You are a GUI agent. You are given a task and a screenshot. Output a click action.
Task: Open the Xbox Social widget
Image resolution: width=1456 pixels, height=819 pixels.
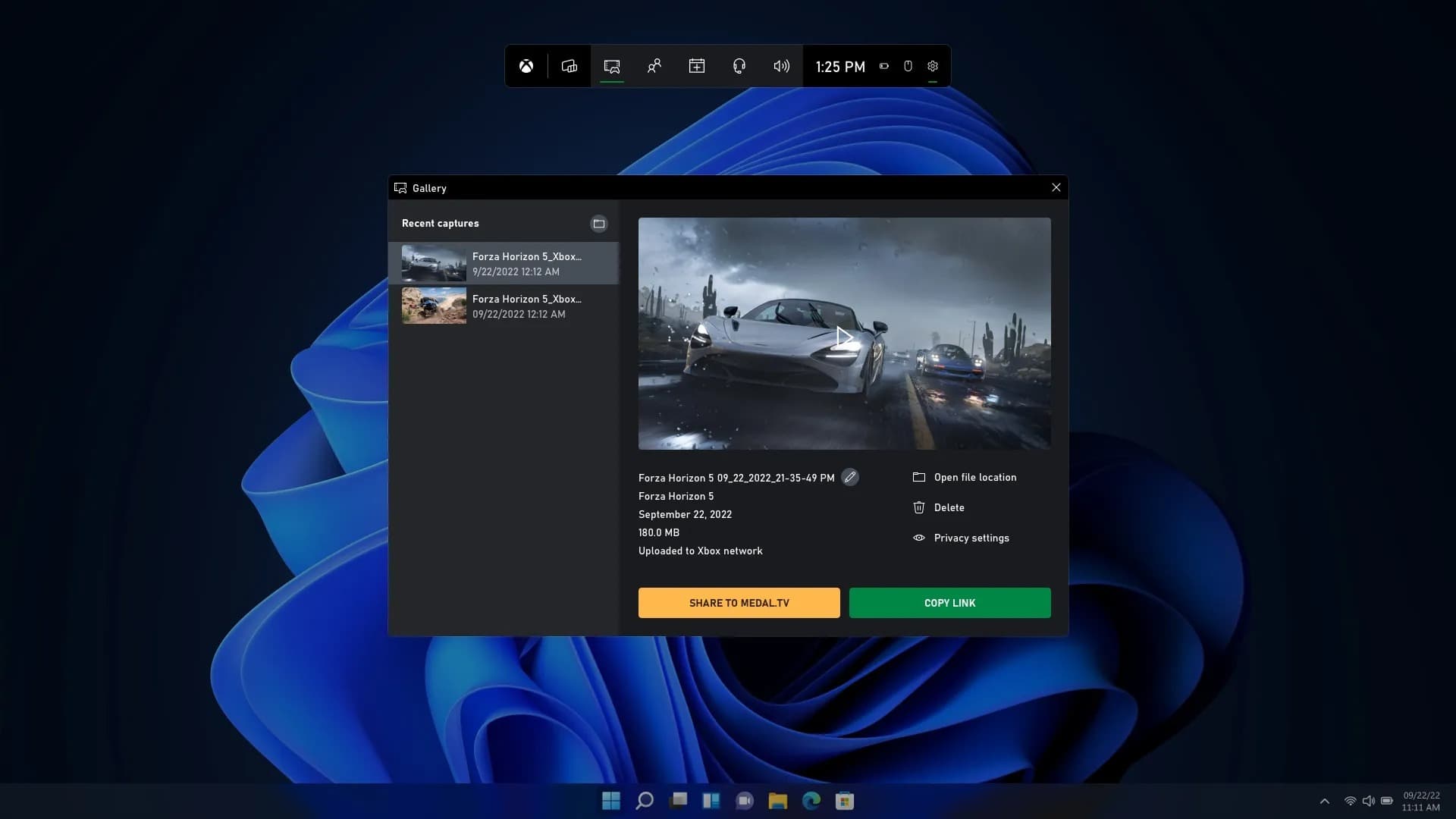tap(654, 66)
